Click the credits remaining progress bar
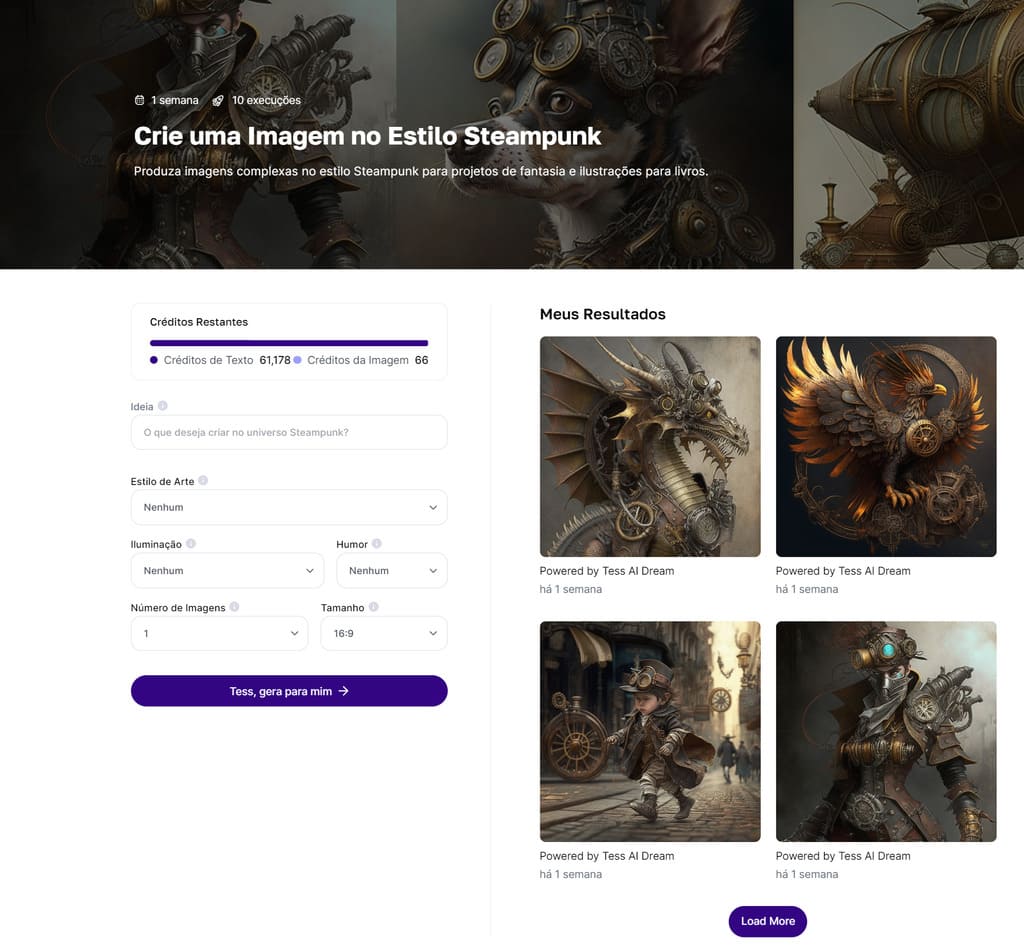Screen dimensions: 1024x950 click(x=288, y=343)
